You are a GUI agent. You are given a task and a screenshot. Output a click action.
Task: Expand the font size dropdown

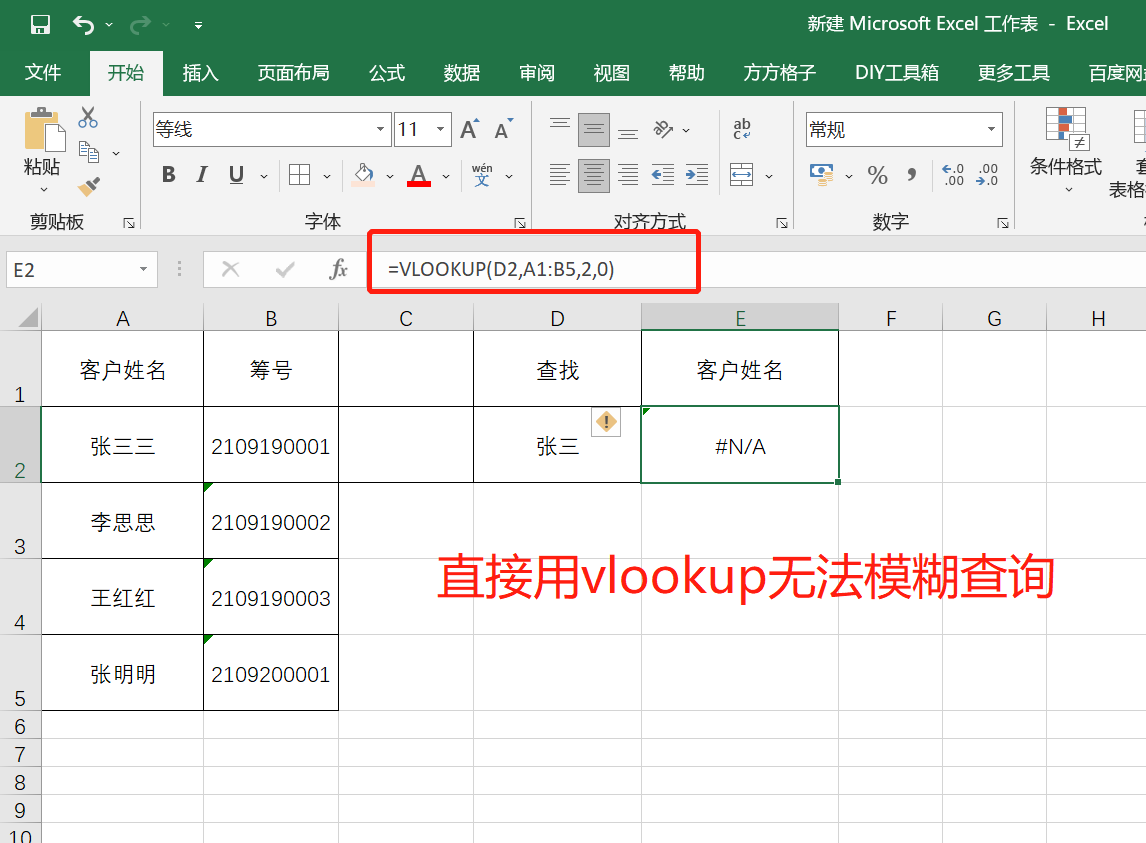click(x=440, y=130)
